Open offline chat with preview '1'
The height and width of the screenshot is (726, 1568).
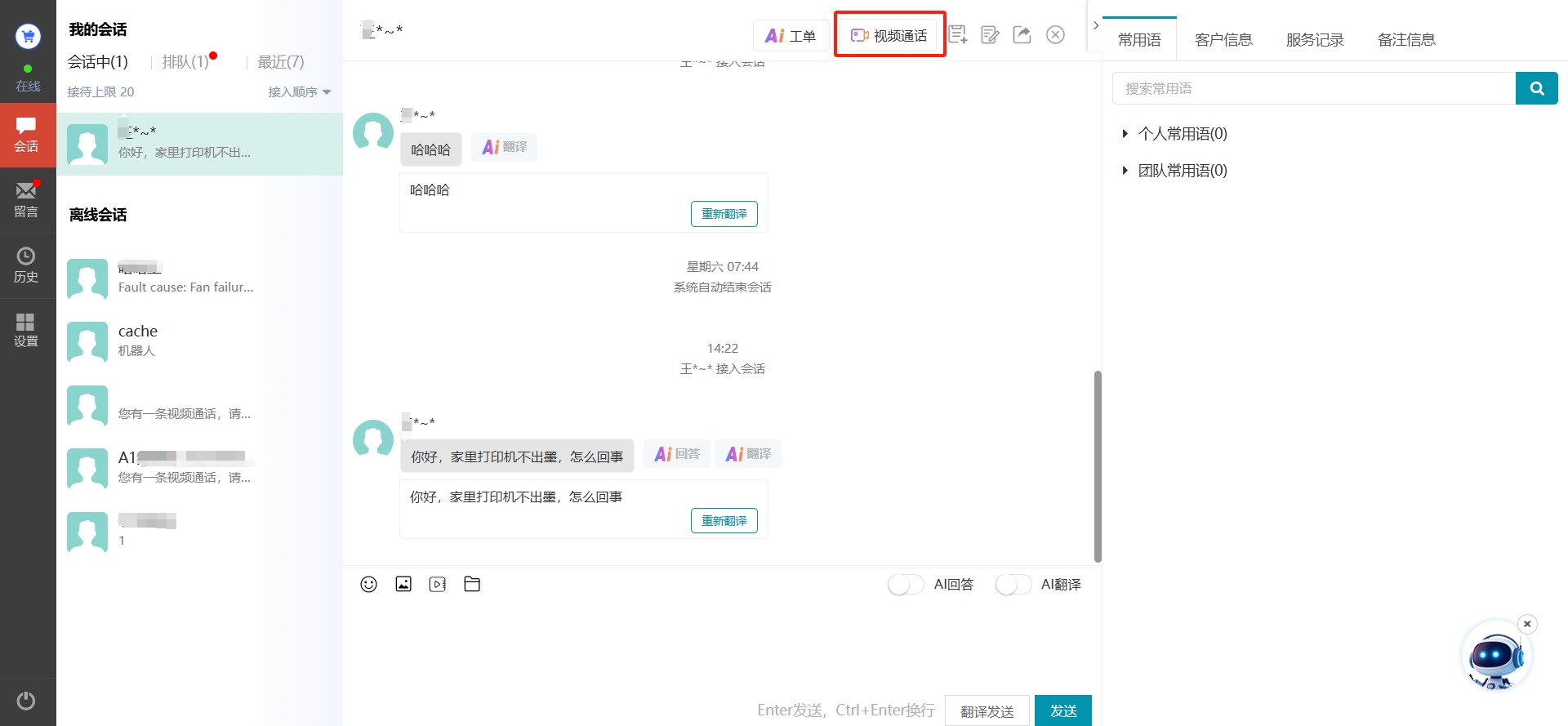tap(200, 531)
